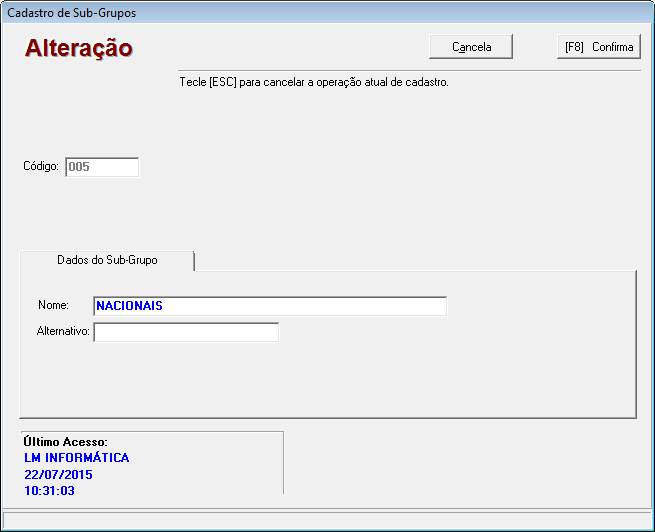Click the empty Alternativo input field
This screenshot has width=655, height=532.
point(186,332)
